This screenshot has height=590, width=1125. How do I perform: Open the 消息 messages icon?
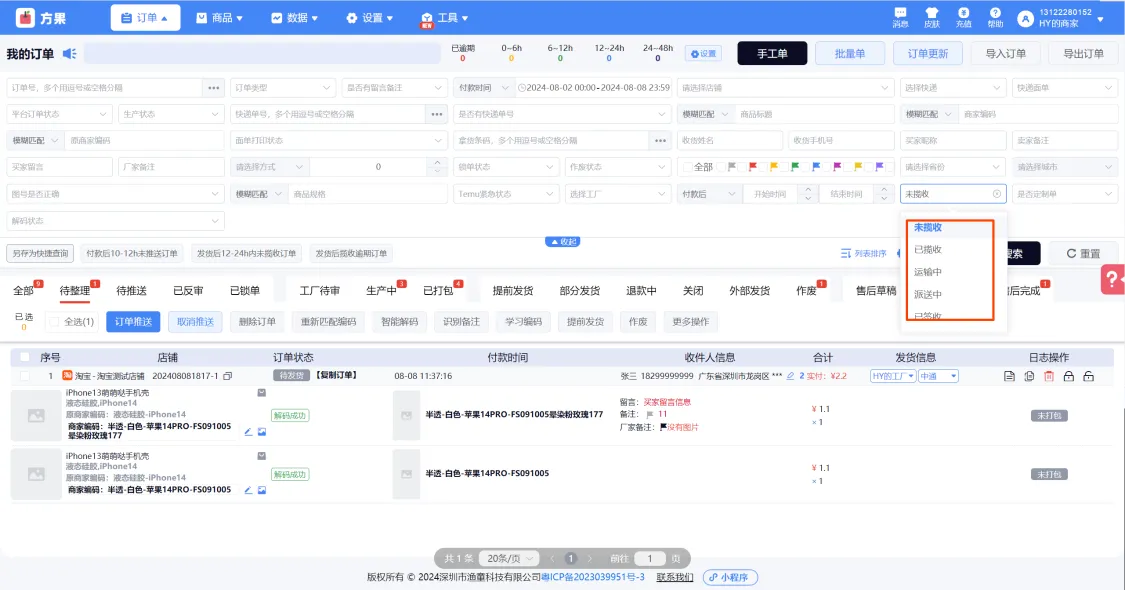(x=900, y=16)
